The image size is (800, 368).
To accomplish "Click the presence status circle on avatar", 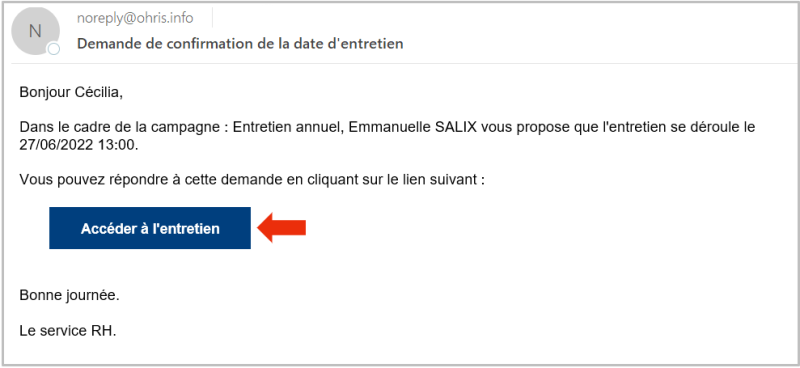I will [54, 49].
